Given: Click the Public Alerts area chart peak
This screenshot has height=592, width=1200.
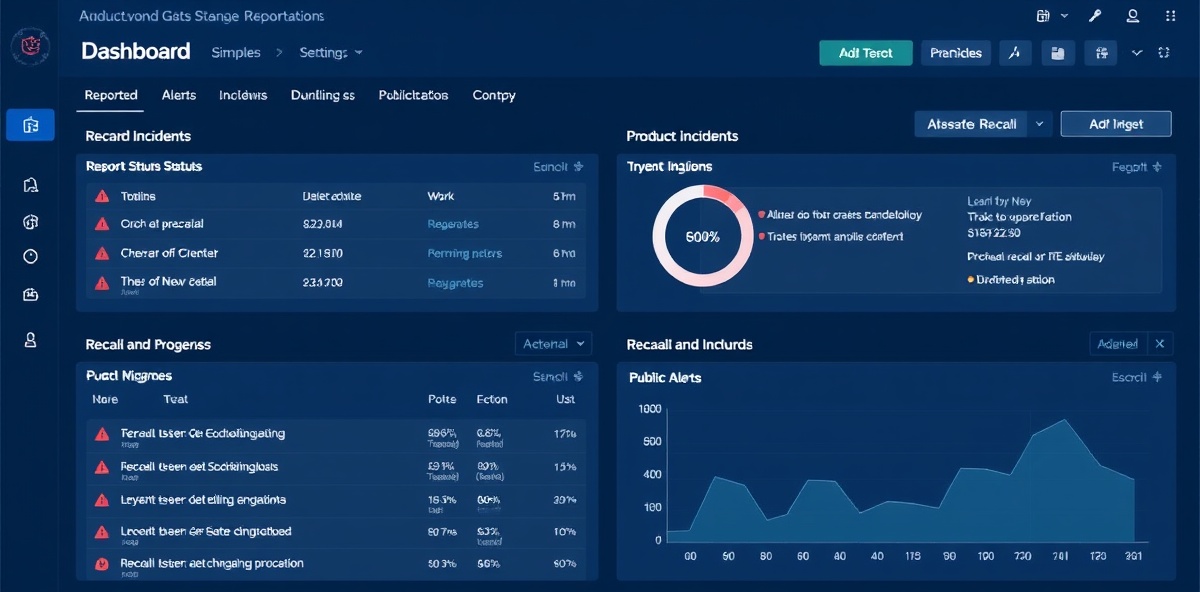Looking at the screenshot, I should pos(1063,420).
